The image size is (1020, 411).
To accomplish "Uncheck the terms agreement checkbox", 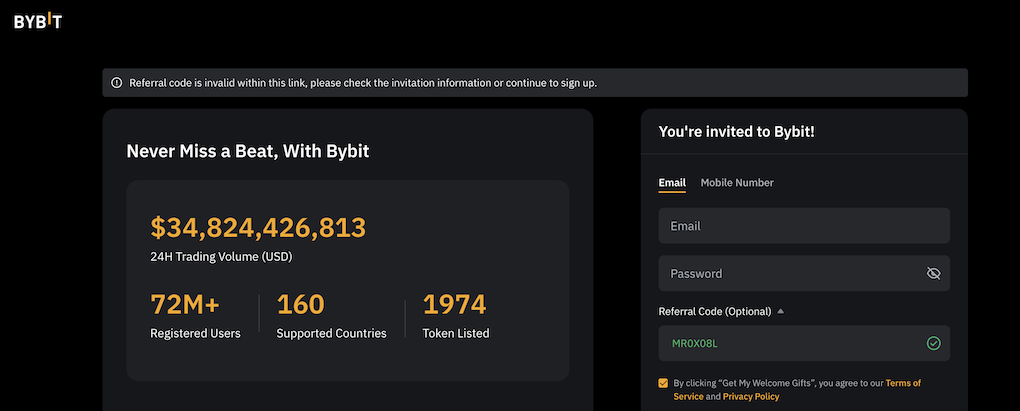I will pyautogui.click(x=663, y=383).
